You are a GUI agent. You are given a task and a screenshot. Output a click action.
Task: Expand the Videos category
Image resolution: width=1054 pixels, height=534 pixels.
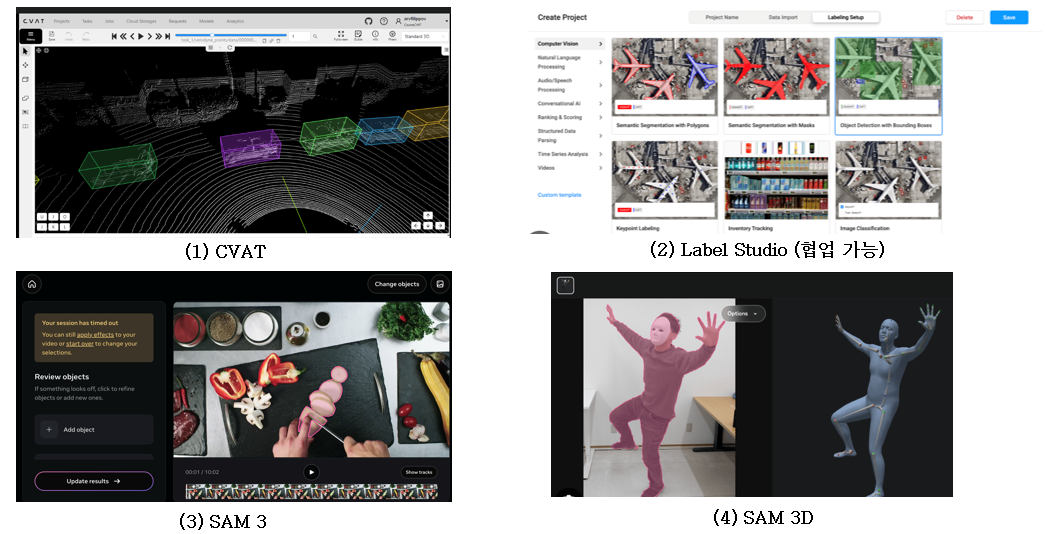click(x=570, y=167)
